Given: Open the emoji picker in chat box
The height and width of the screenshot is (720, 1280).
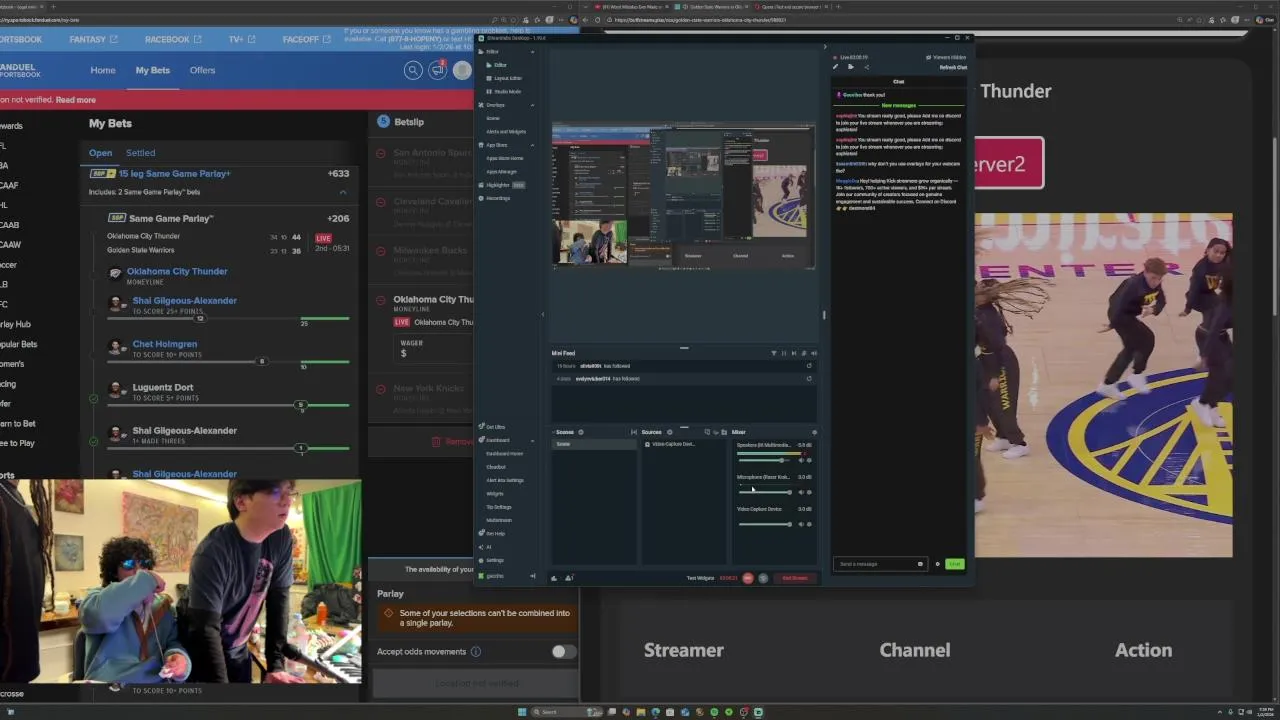Looking at the screenshot, I should 920,564.
